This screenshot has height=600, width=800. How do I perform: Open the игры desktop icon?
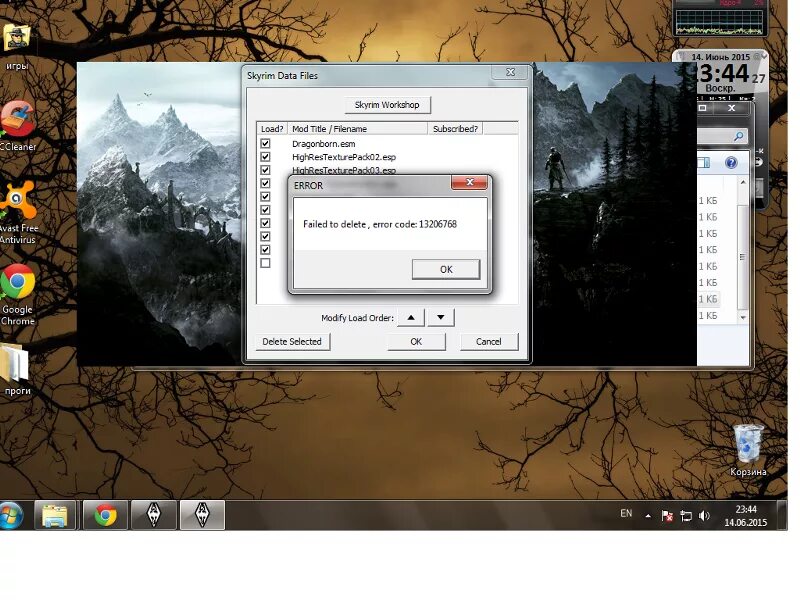tap(17, 46)
